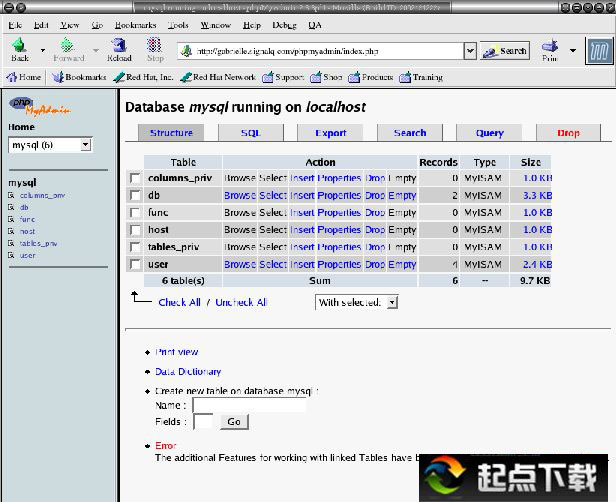Image resolution: width=616 pixels, height=502 pixels.
Task: Reload the page using the Reload icon
Action: pos(119,45)
